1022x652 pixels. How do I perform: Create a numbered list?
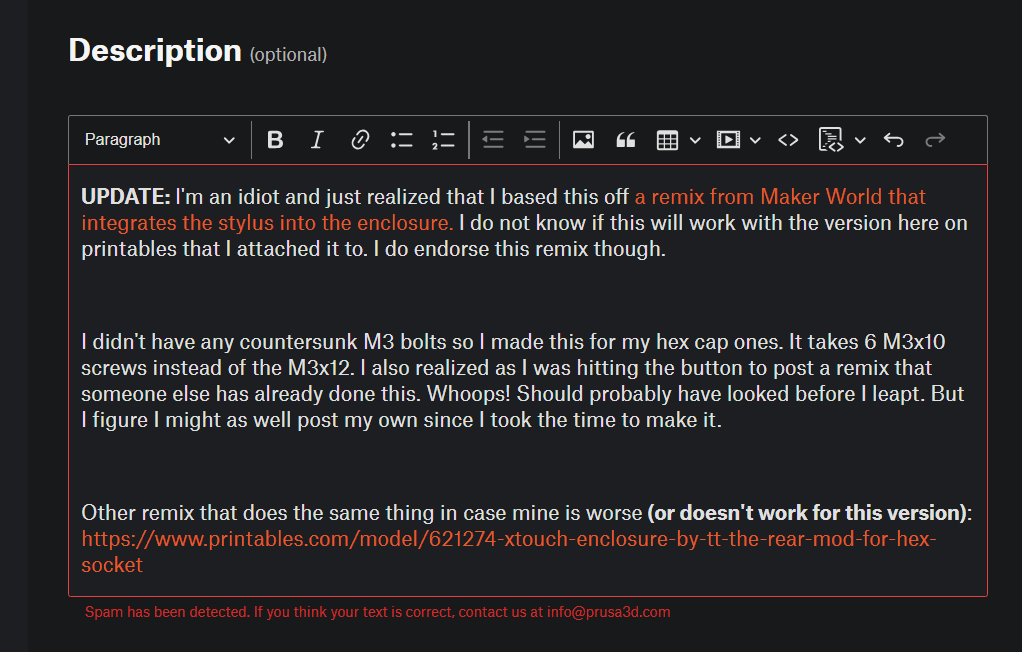443,140
